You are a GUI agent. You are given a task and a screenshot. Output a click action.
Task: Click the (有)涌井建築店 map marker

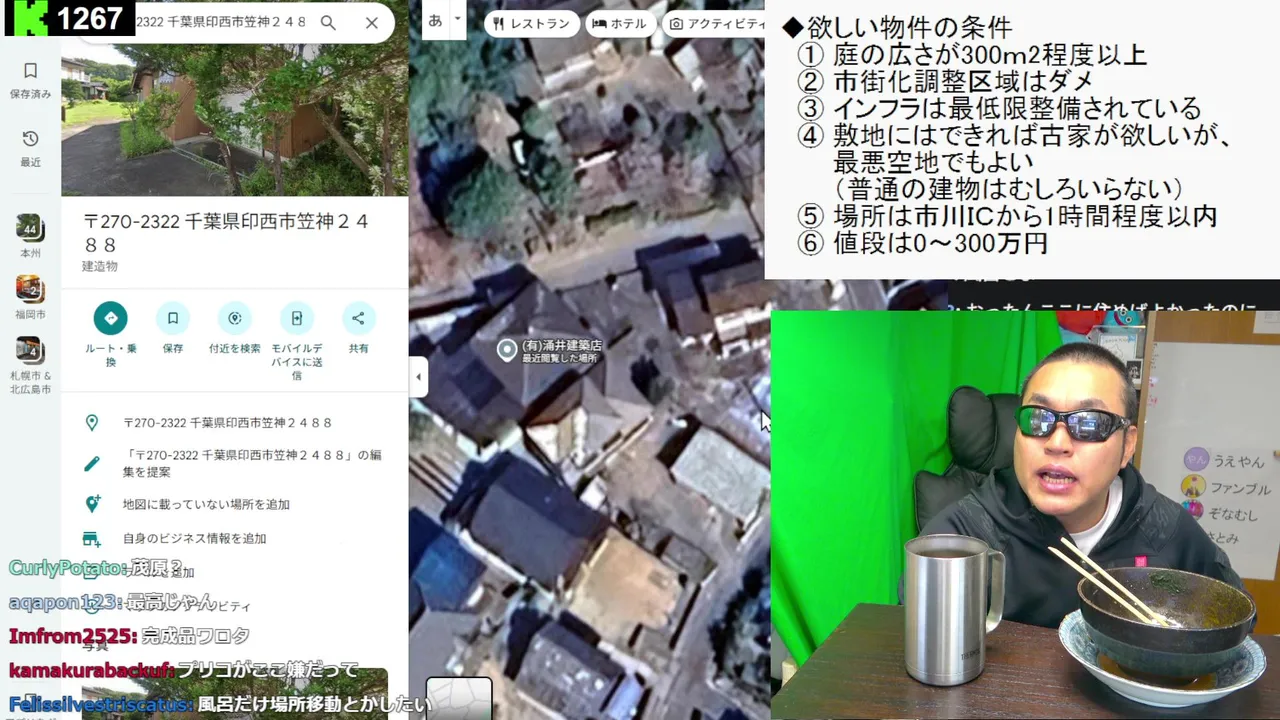pyautogui.click(x=508, y=349)
